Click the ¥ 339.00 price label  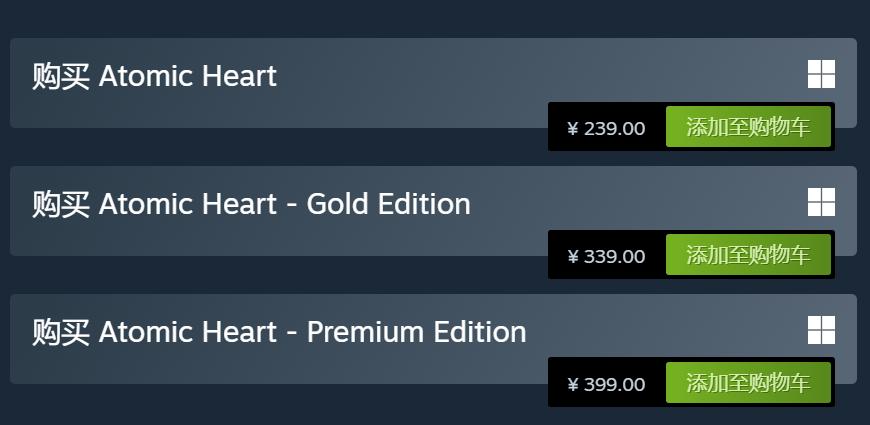point(606,256)
